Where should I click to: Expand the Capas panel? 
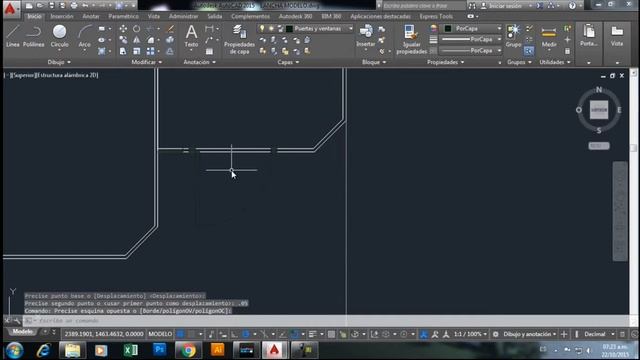288,62
